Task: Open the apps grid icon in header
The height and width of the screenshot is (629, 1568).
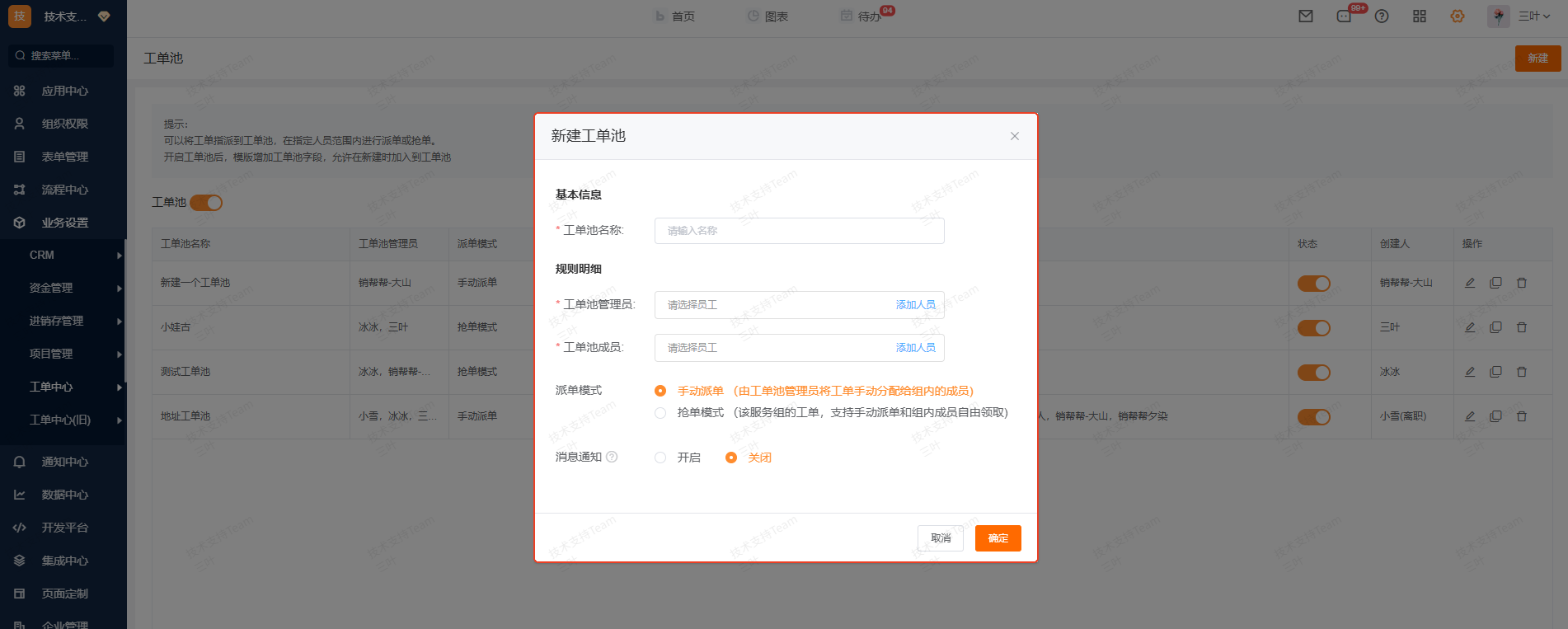Action: click(1420, 16)
